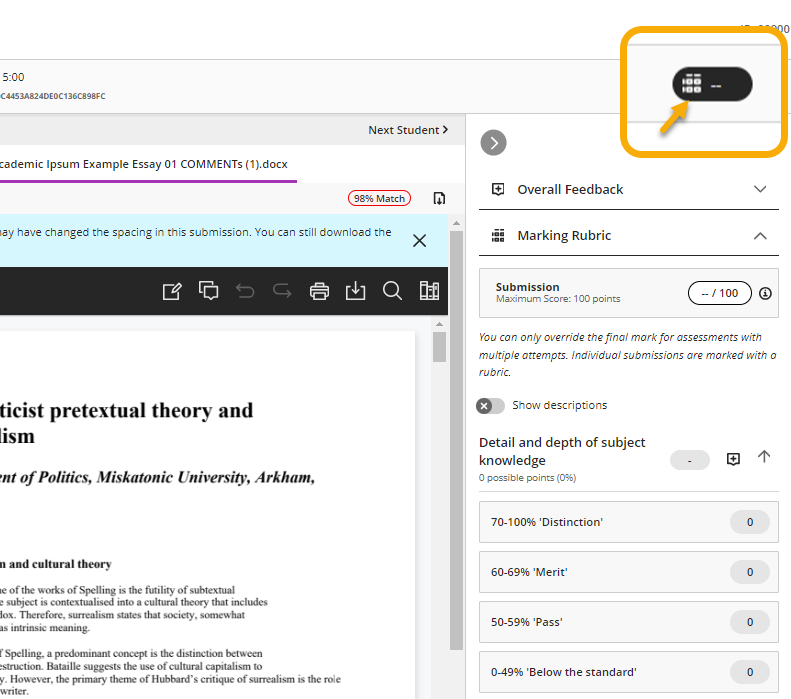Collapse the subject knowledge criterion with arrow
Image resolution: width=791 pixels, height=699 pixels.
764,457
